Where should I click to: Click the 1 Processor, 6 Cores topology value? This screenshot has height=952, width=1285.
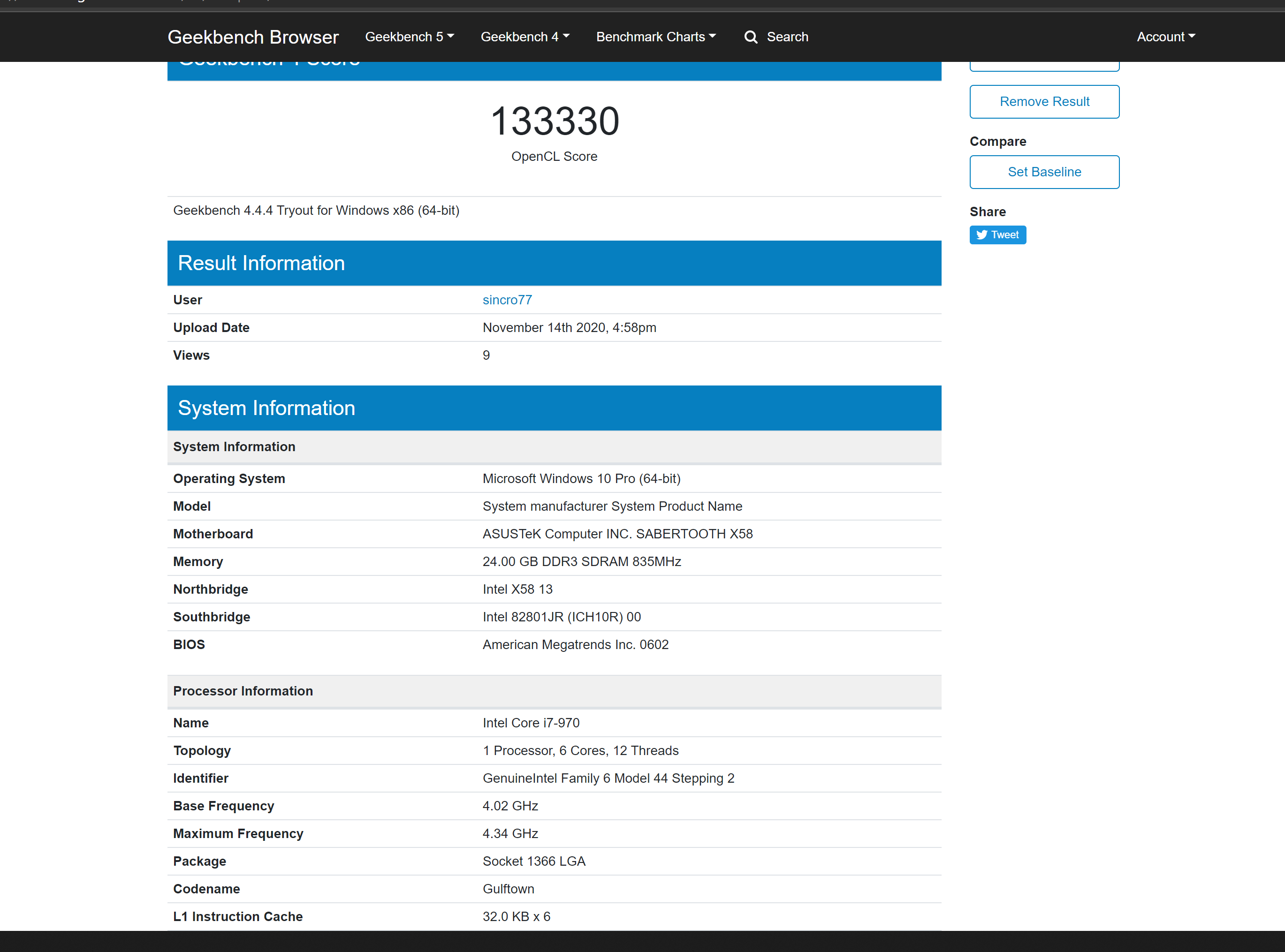(x=580, y=750)
